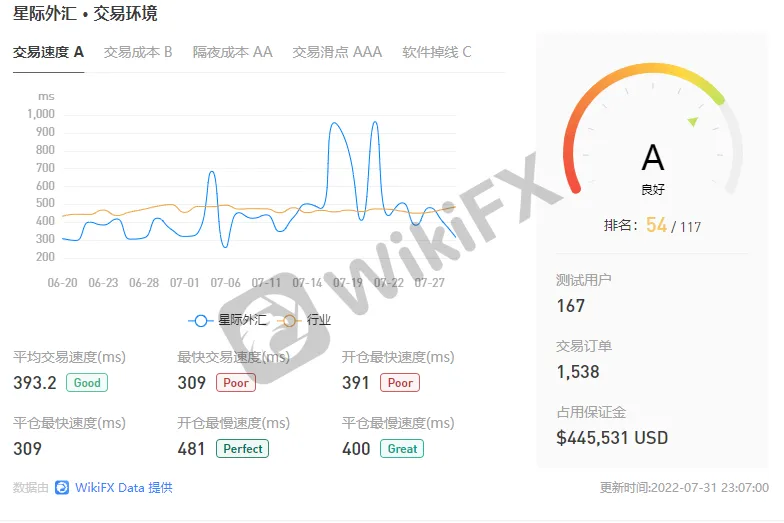Viewport: 784px width, 523px height.
Task: Click the Poor badge beside 391
Action: [x=400, y=383]
